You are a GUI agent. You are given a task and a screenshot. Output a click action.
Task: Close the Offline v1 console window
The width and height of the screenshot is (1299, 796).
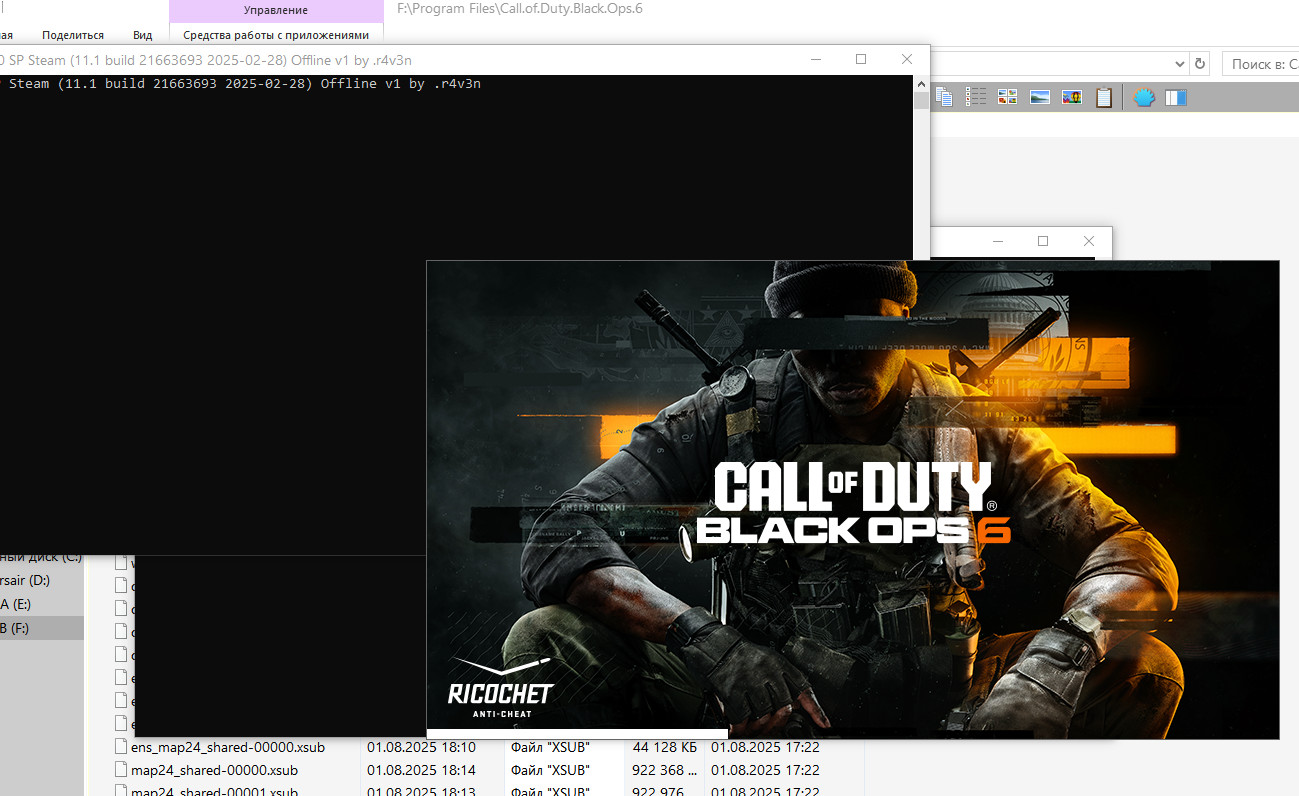(907, 59)
